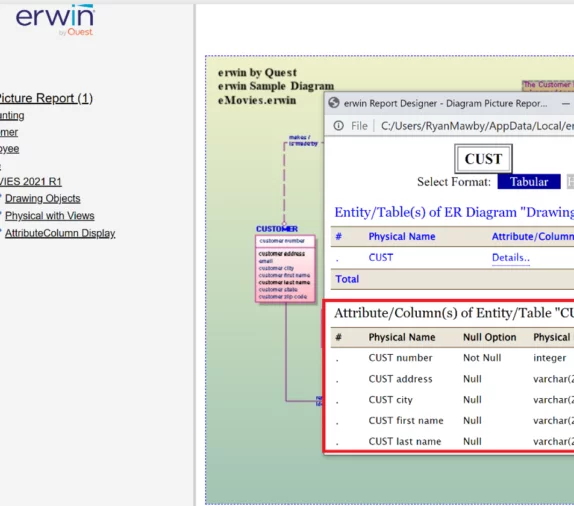Open the Physical with Views link
Viewport: 574px width, 506px height.
click(49, 216)
